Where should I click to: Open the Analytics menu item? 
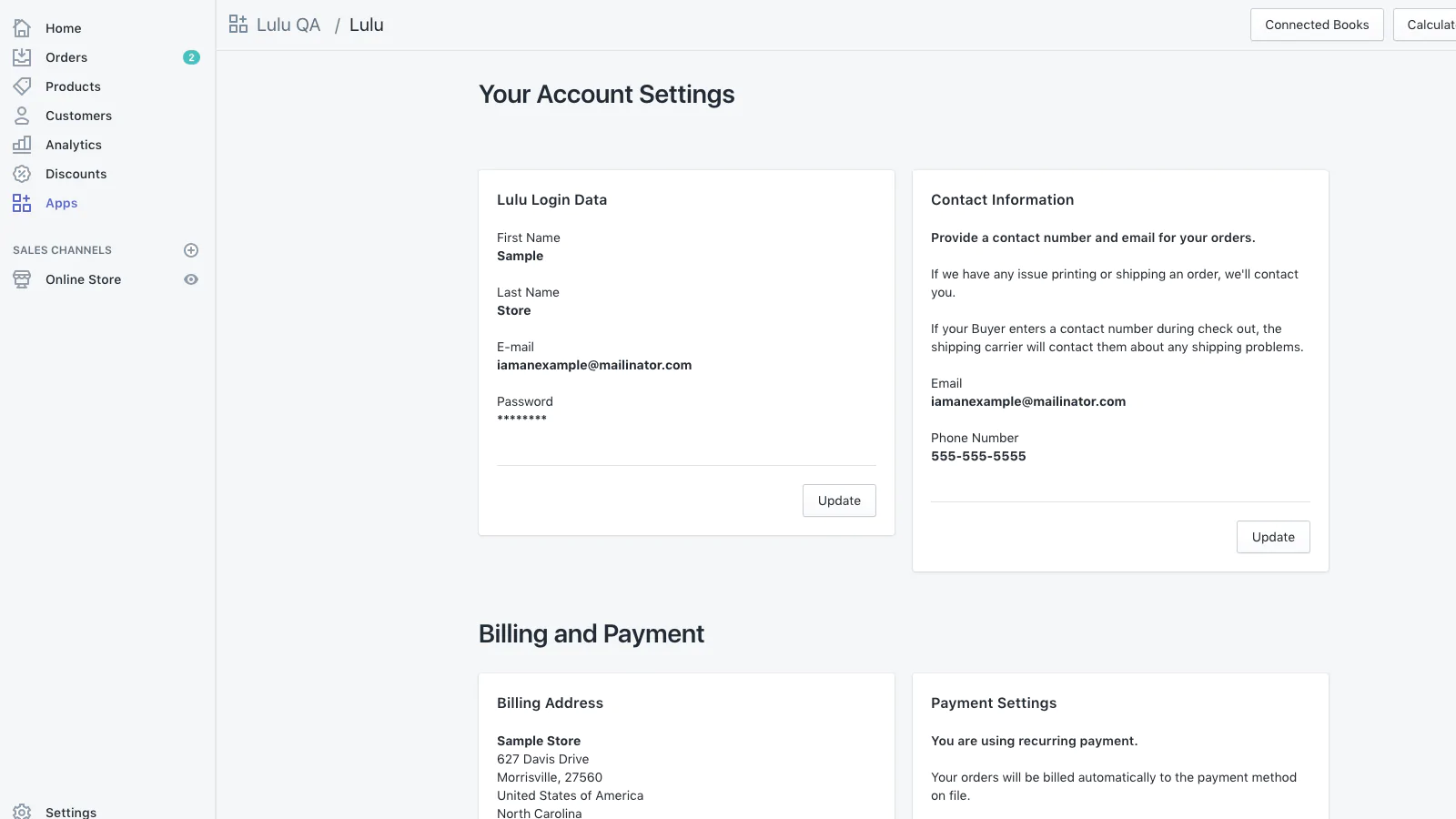pos(74,145)
